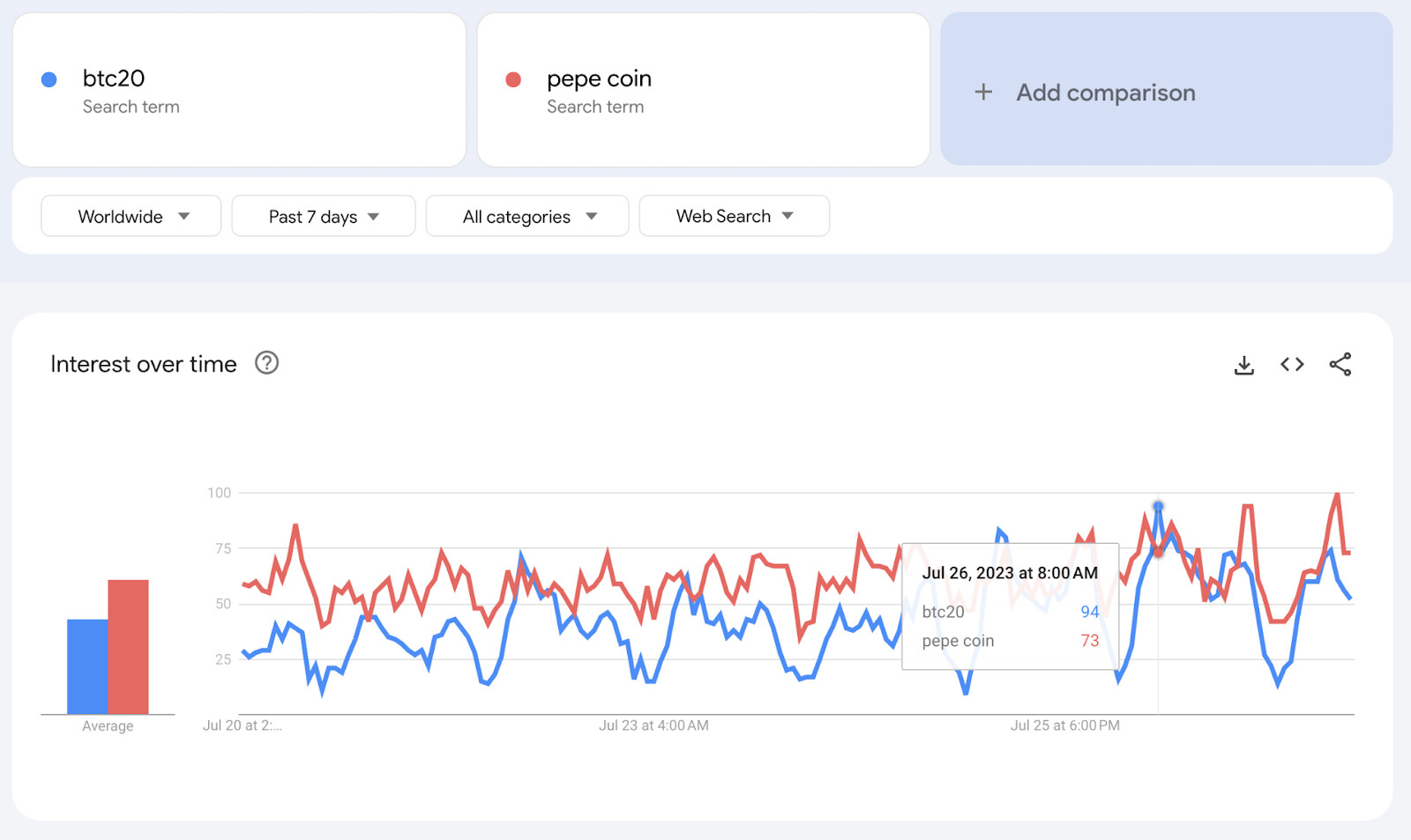Download the Interest over time data
The height and width of the screenshot is (840, 1411).
[1243, 365]
